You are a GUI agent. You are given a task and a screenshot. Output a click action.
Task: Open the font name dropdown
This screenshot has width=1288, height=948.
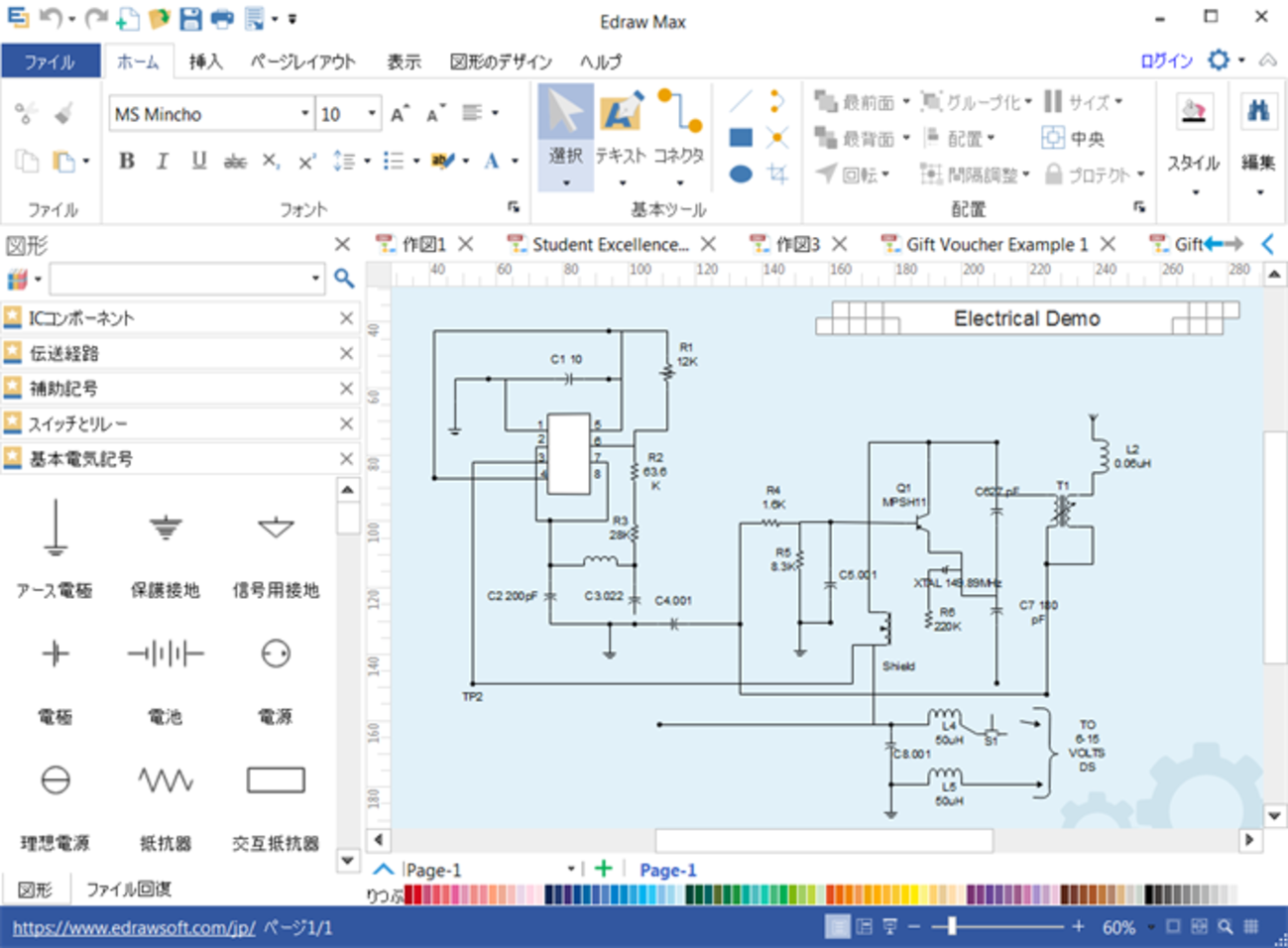[x=304, y=114]
